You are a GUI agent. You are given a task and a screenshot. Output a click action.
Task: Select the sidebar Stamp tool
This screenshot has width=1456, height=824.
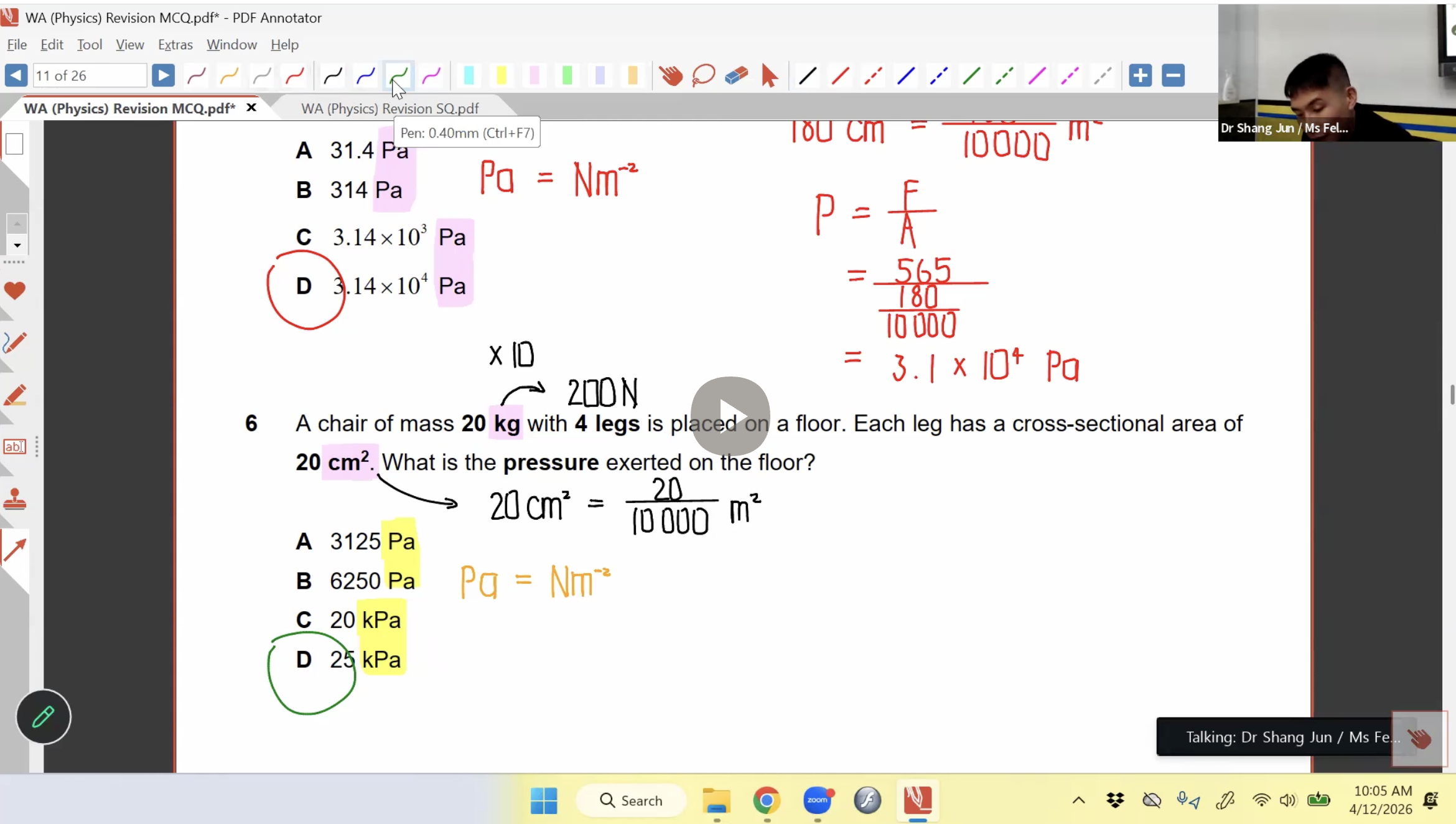coord(14,499)
